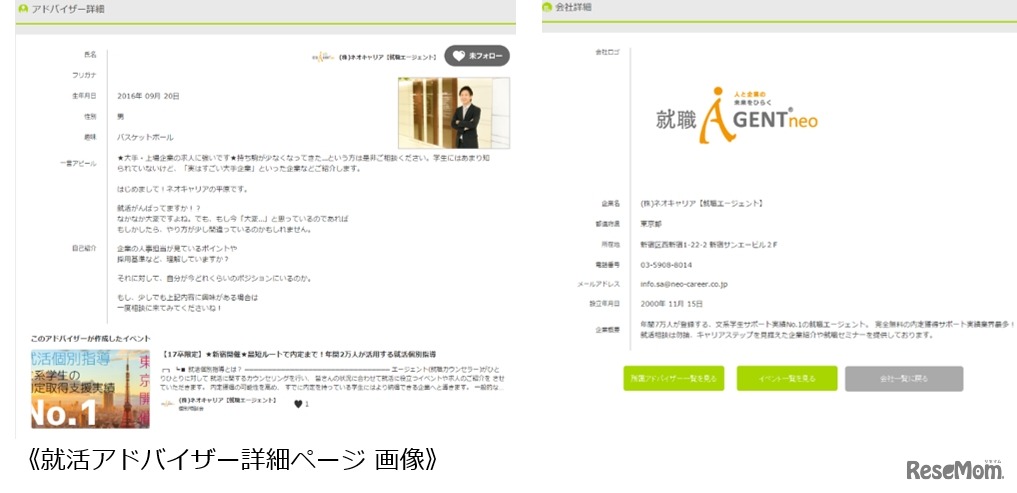The height and width of the screenshot is (493, 1017).
Task: Click the heading このアドバイザーが作成したイベント
Action: click(x=91, y=339)
